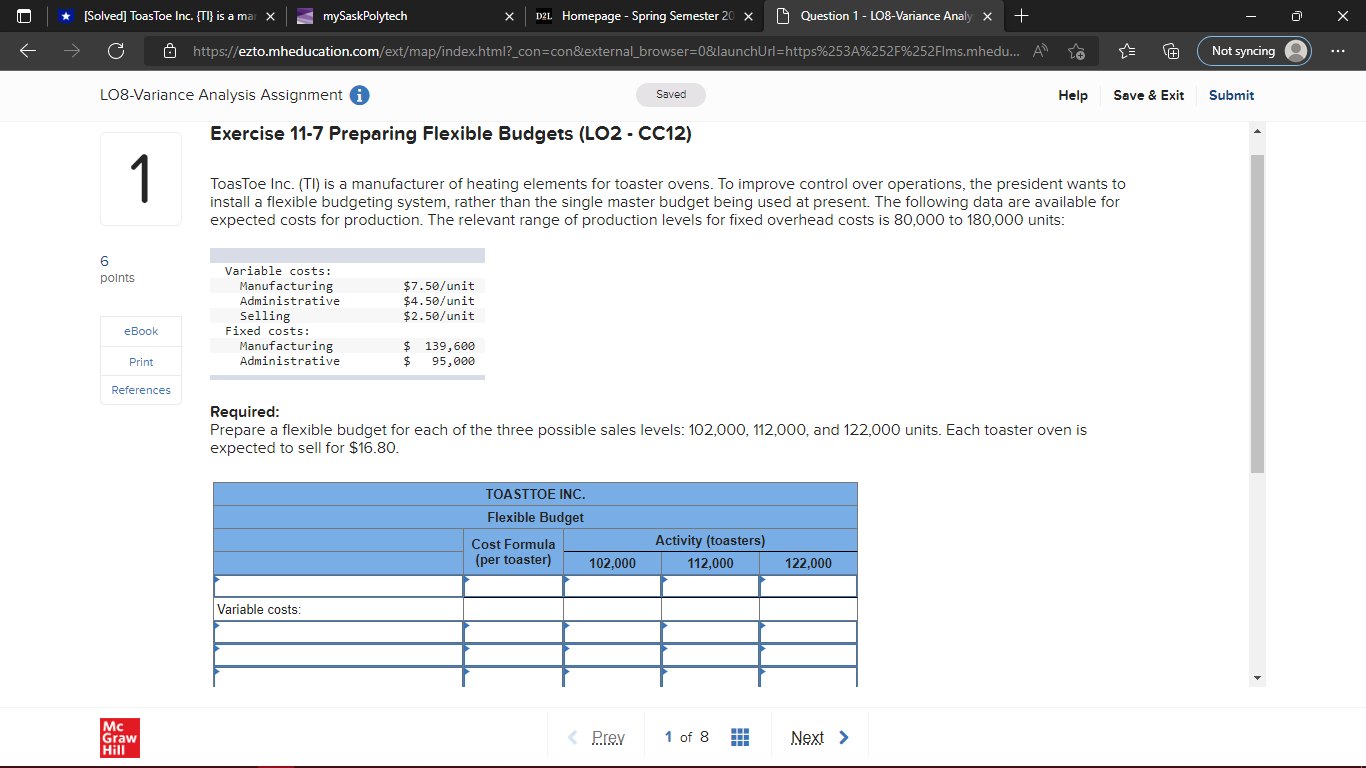Switch to the mySaskPolytech tab
The width and height of the screenshot is (1366, 768).
click(407, 16)
